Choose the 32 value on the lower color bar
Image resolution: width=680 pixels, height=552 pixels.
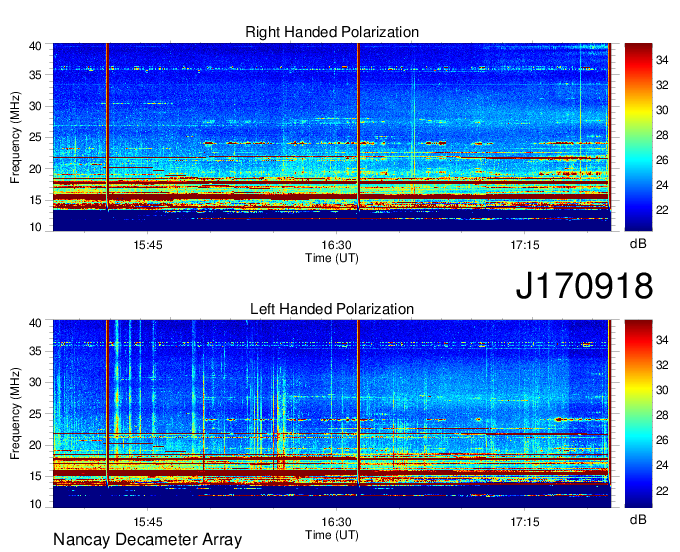[x=662, y=366]
